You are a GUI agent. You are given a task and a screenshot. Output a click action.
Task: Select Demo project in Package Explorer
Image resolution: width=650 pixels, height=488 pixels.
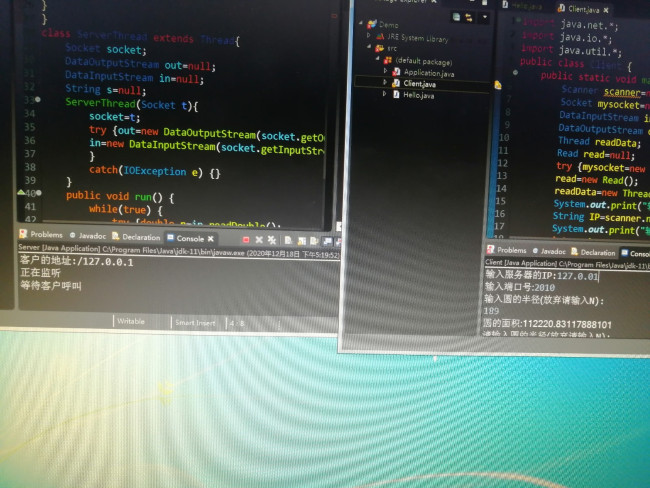(x=388, y=25)
